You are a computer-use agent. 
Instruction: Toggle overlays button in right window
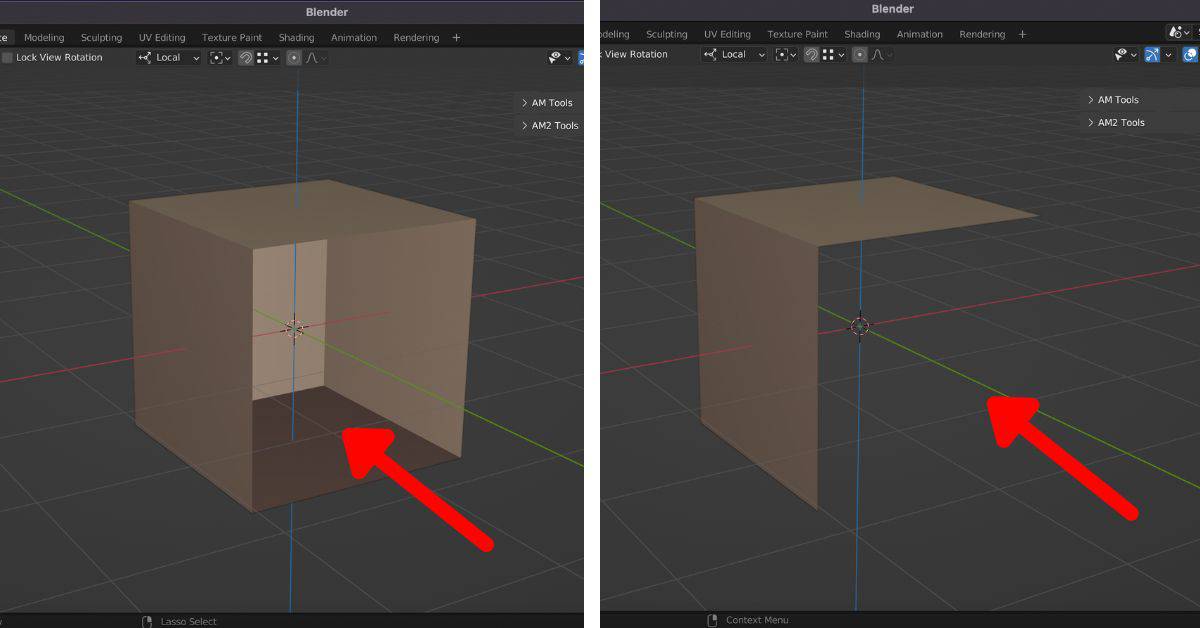1190,55
